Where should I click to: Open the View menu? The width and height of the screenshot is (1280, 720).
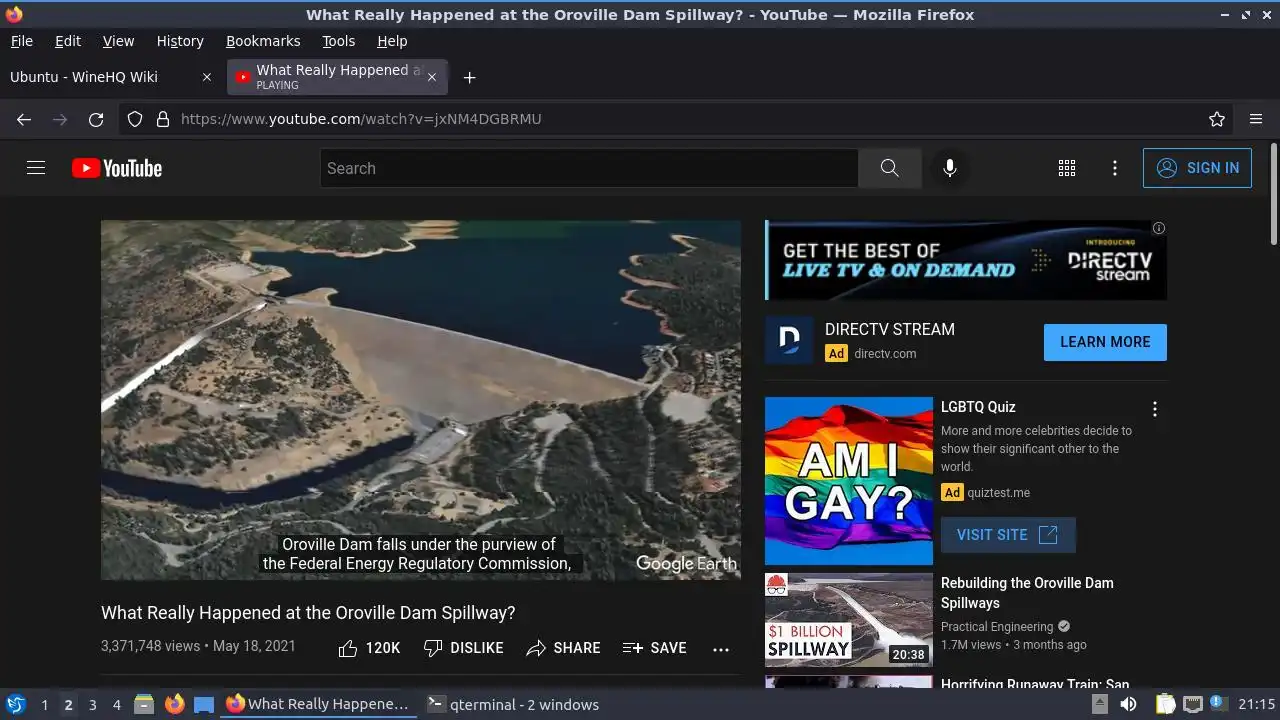click(x=118, y=41)
